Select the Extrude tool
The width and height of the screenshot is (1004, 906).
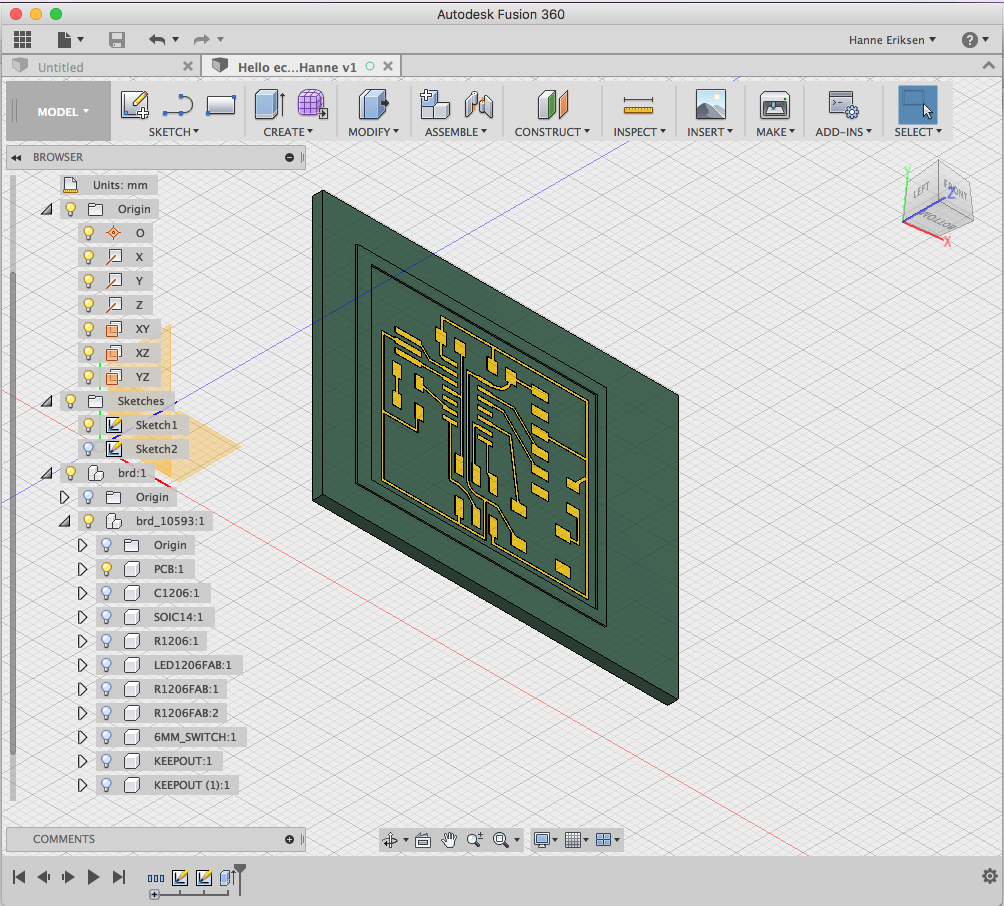coord(270,104)
